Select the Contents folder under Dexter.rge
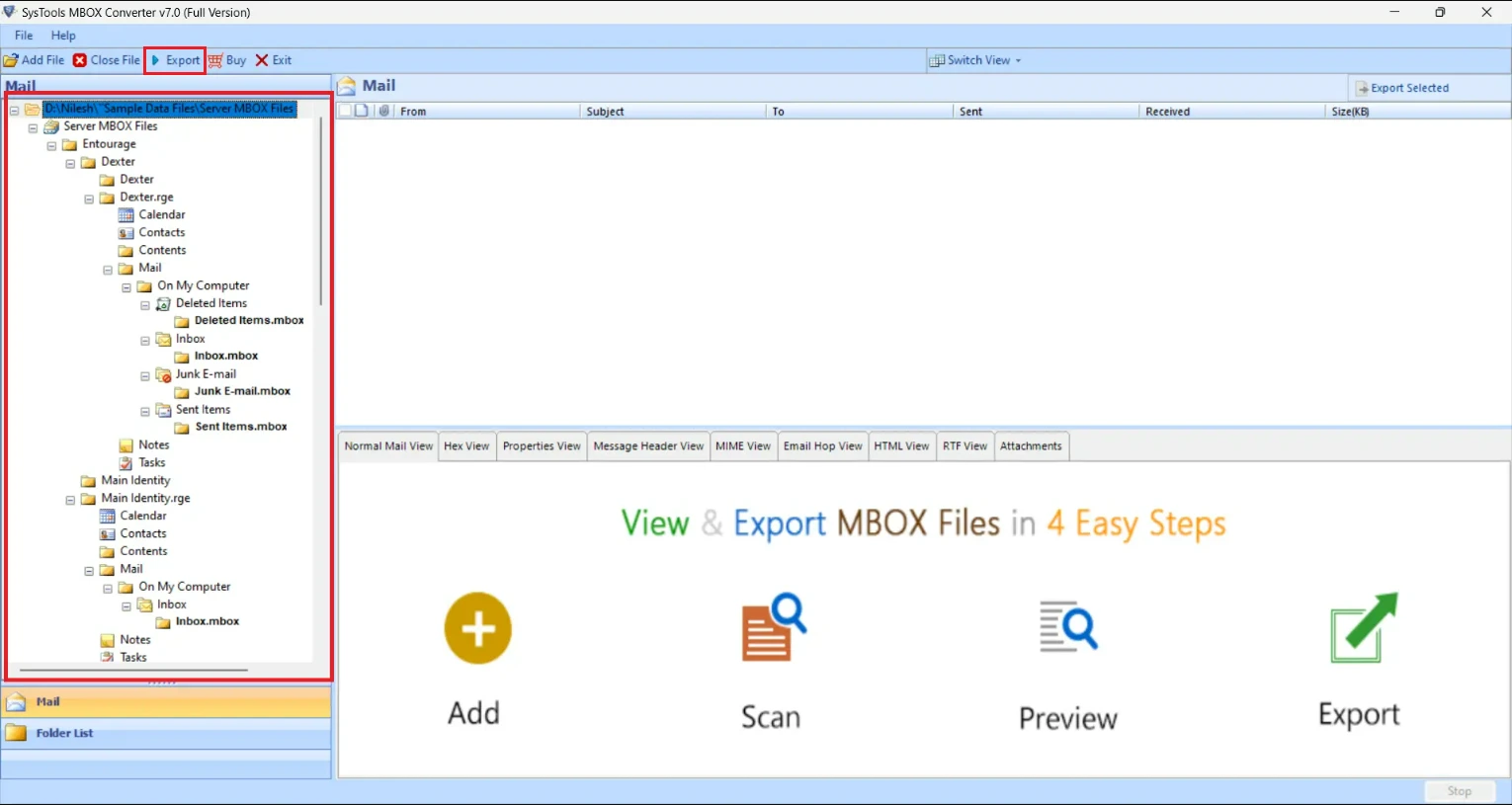The image size is (1512, 805). point(162,251)
